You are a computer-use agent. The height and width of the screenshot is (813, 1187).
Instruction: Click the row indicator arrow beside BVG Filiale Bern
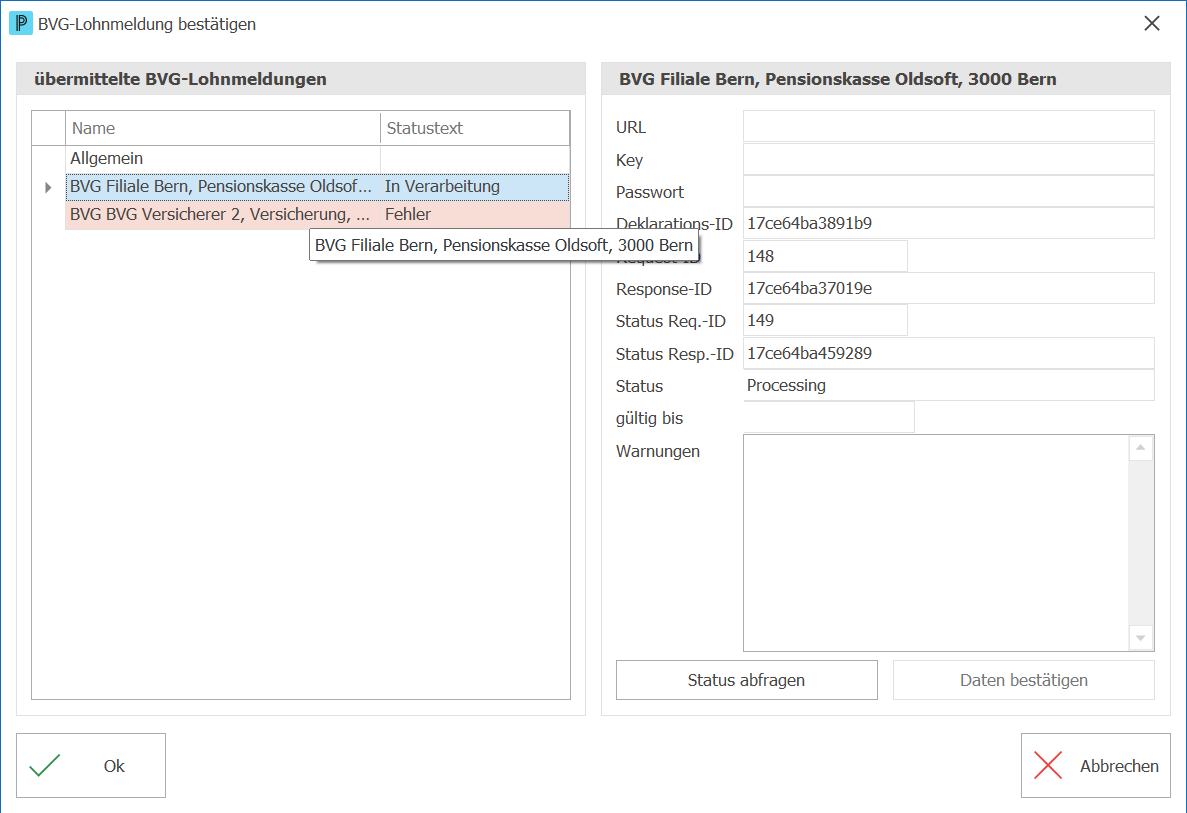tap(48, 187)
